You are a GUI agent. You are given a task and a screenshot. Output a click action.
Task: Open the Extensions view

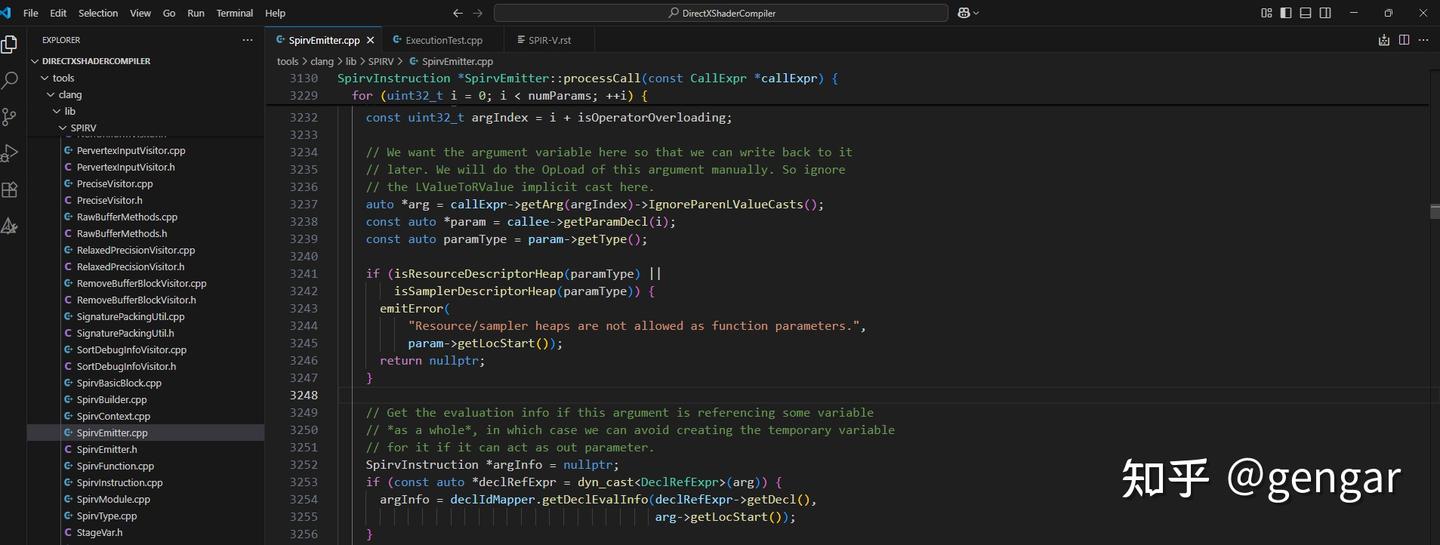click(10, 189)
